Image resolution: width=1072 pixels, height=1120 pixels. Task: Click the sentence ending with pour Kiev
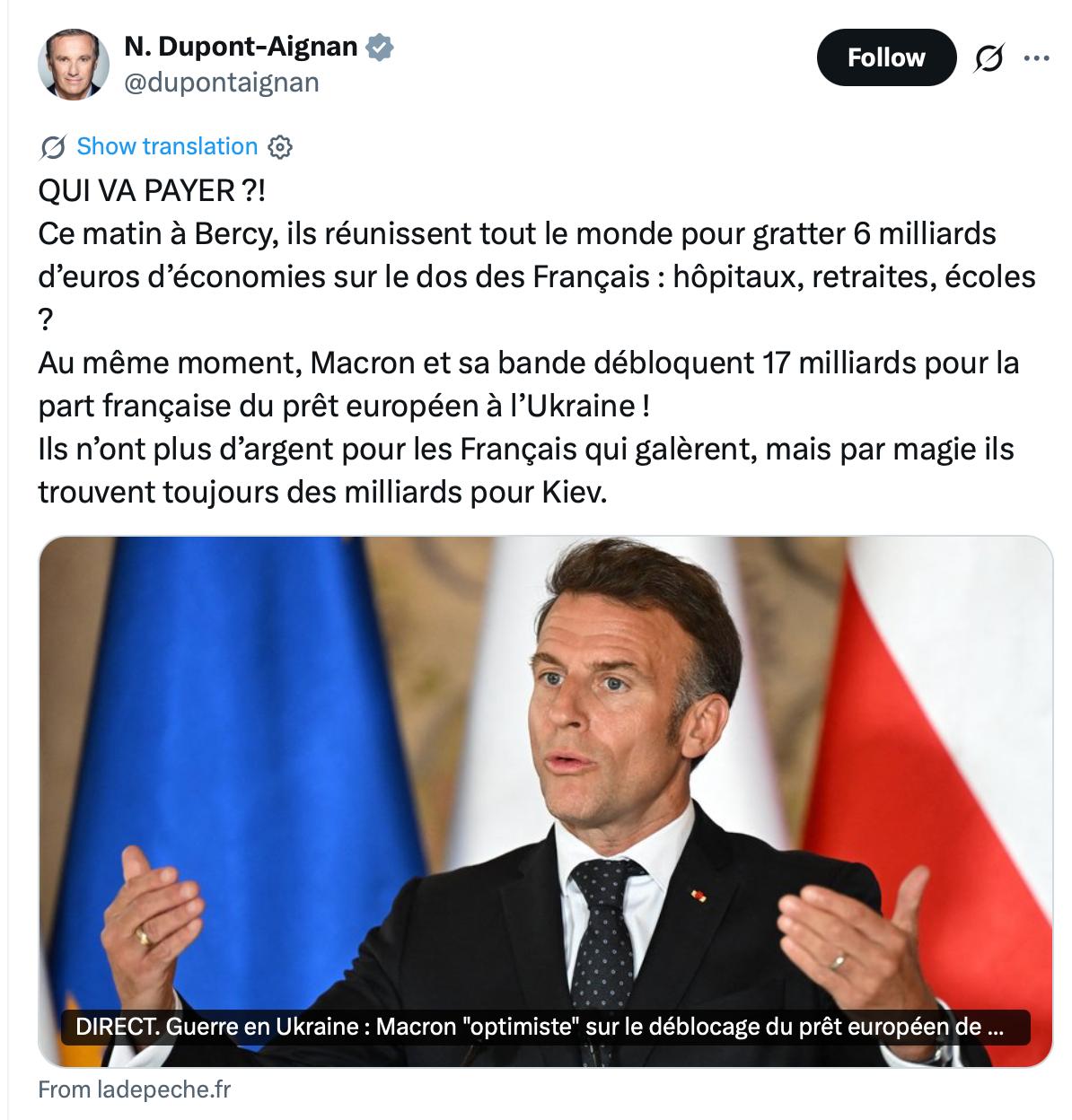click(x=322, y=492)
